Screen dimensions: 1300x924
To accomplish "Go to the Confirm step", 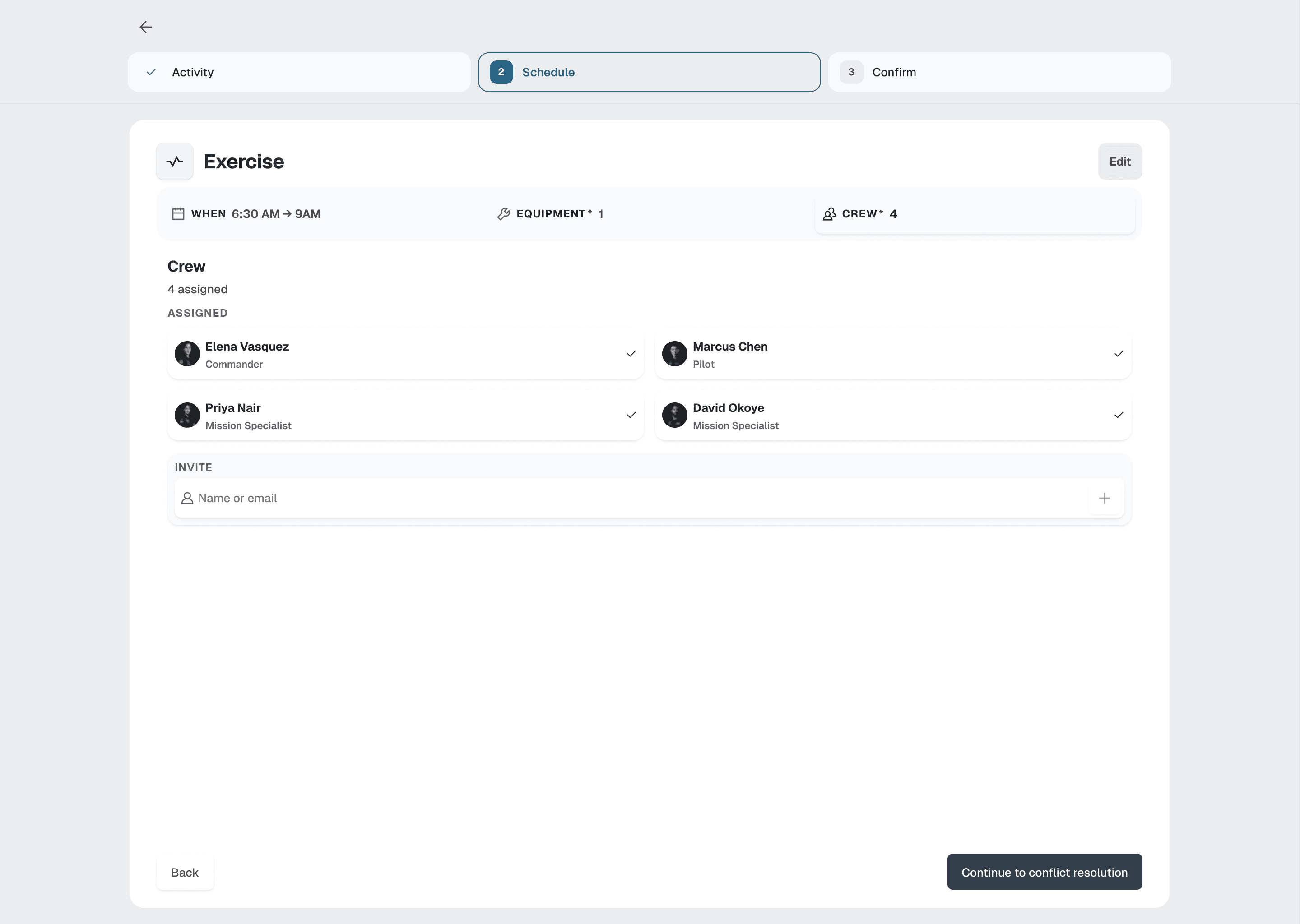I will point(999,72).
